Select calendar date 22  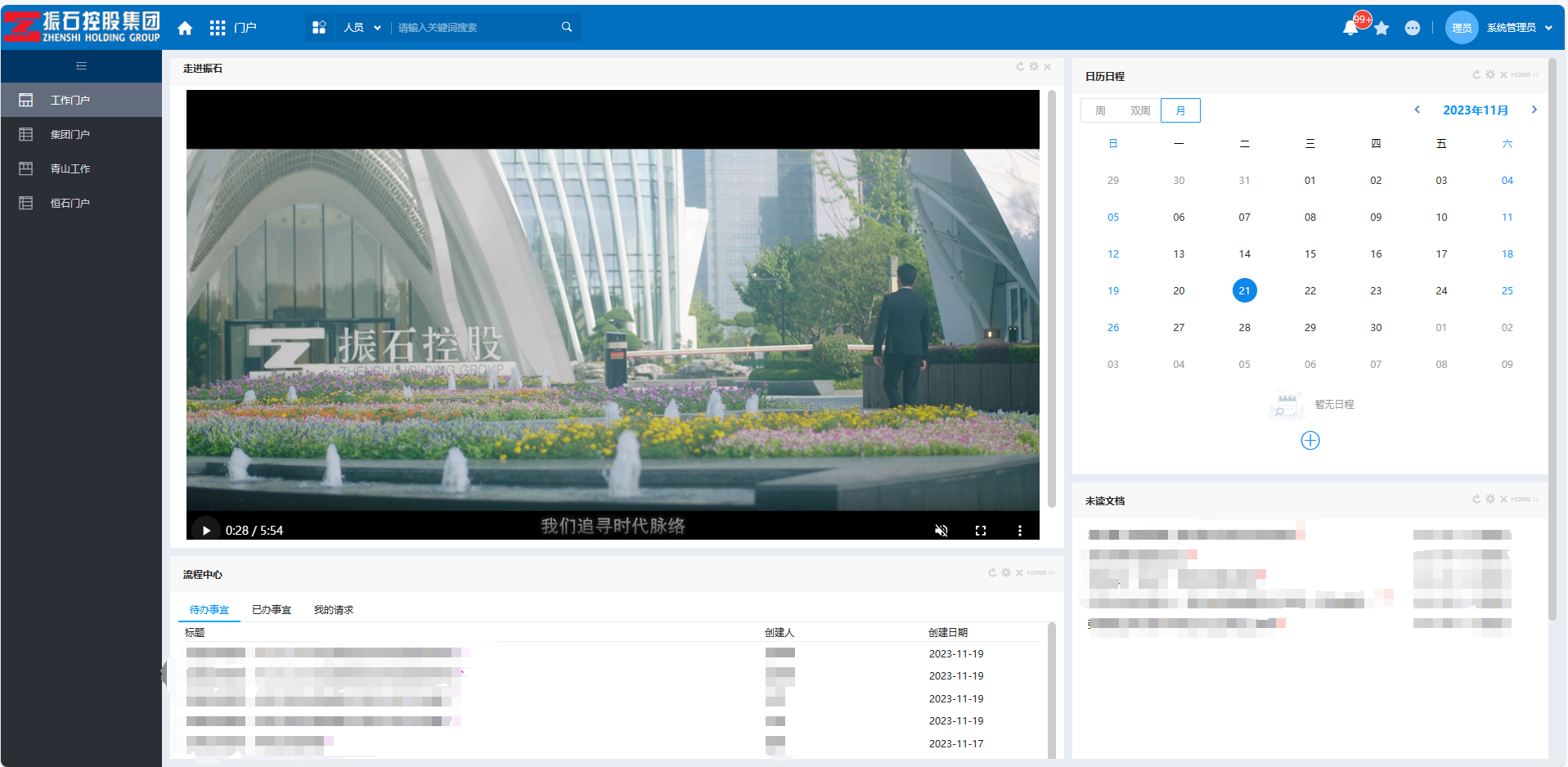pyautogui.click(x=1310, y=291)
